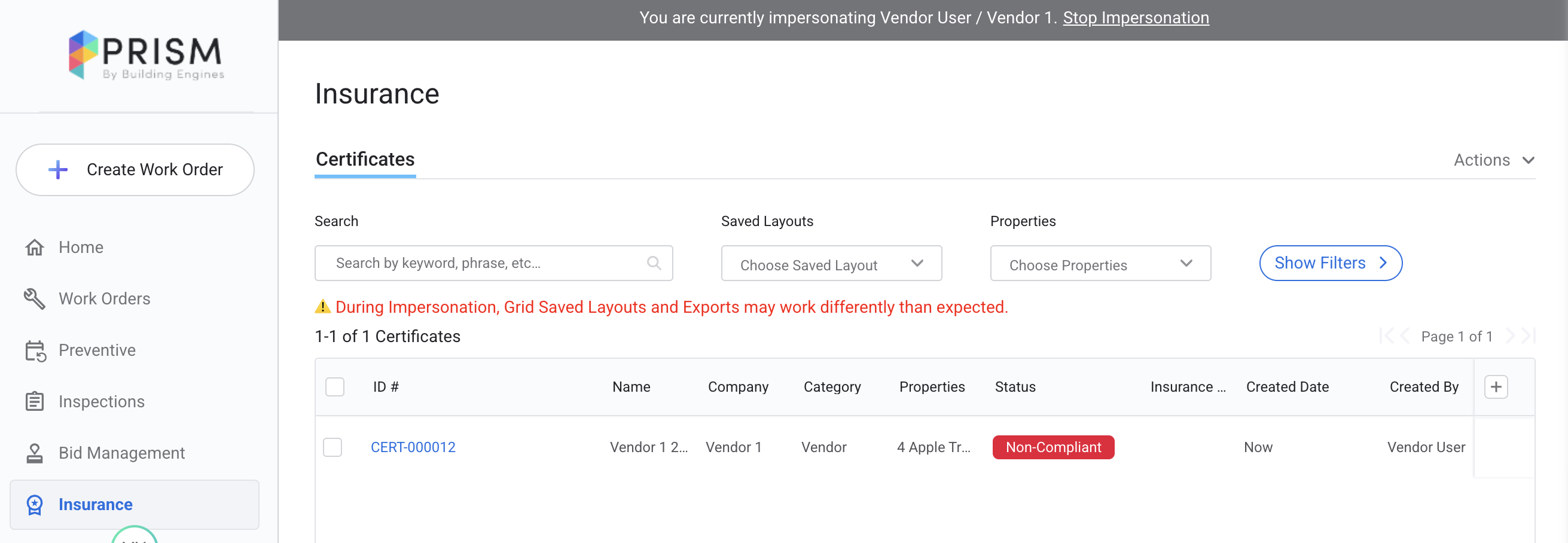The image size is (1568, 543).
Task: Click the Work Orders wrench icon
Action: pyautogui.click(x=35, y=299)
